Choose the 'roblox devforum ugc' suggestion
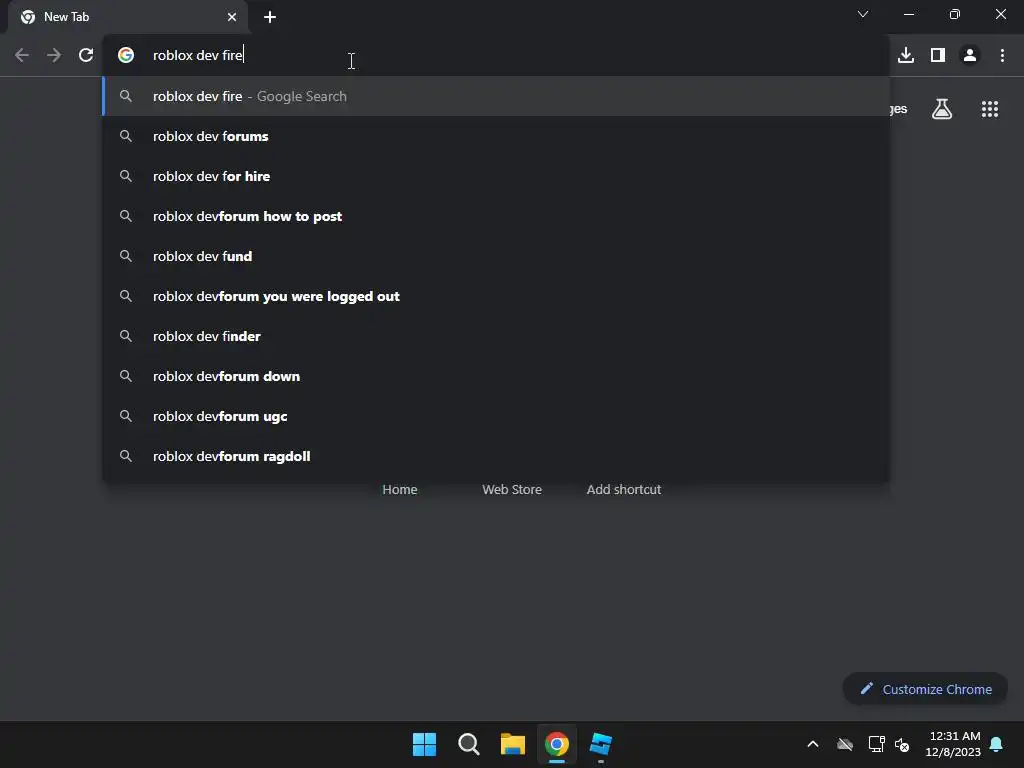1024x768 pixels. (x=496, y=416)
